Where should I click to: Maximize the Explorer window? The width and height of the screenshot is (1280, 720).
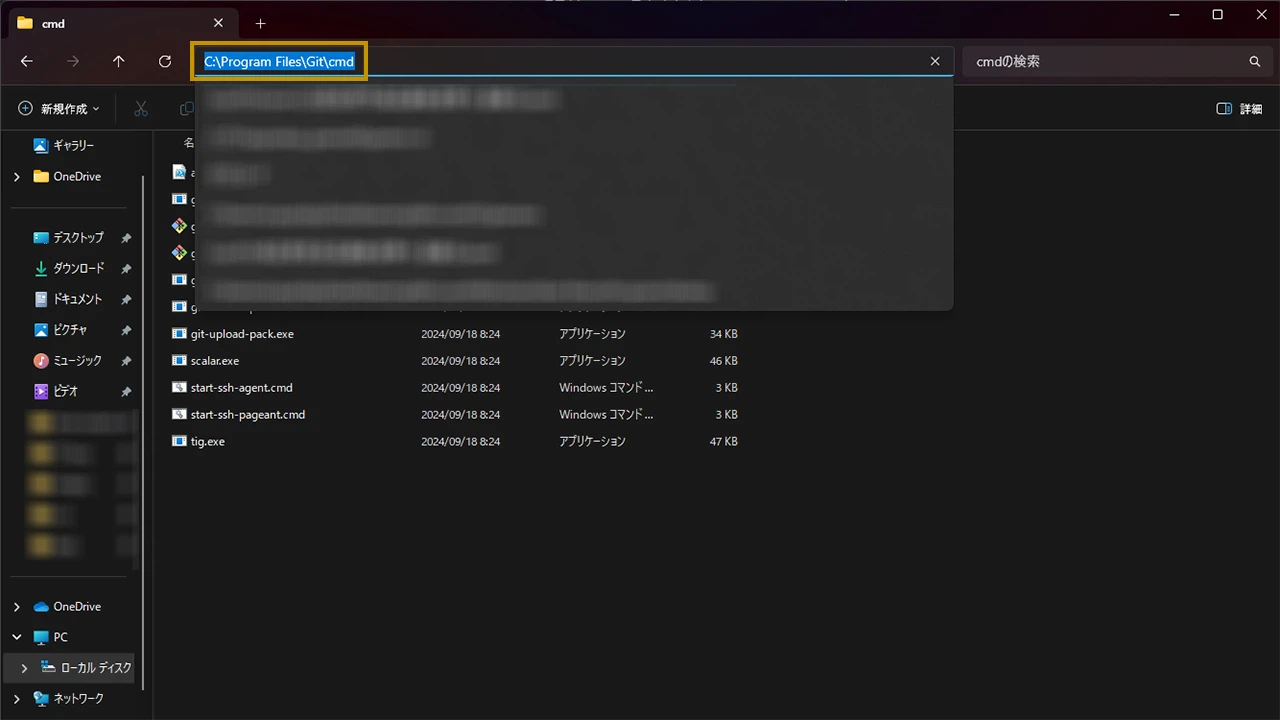click(1217, 15)
